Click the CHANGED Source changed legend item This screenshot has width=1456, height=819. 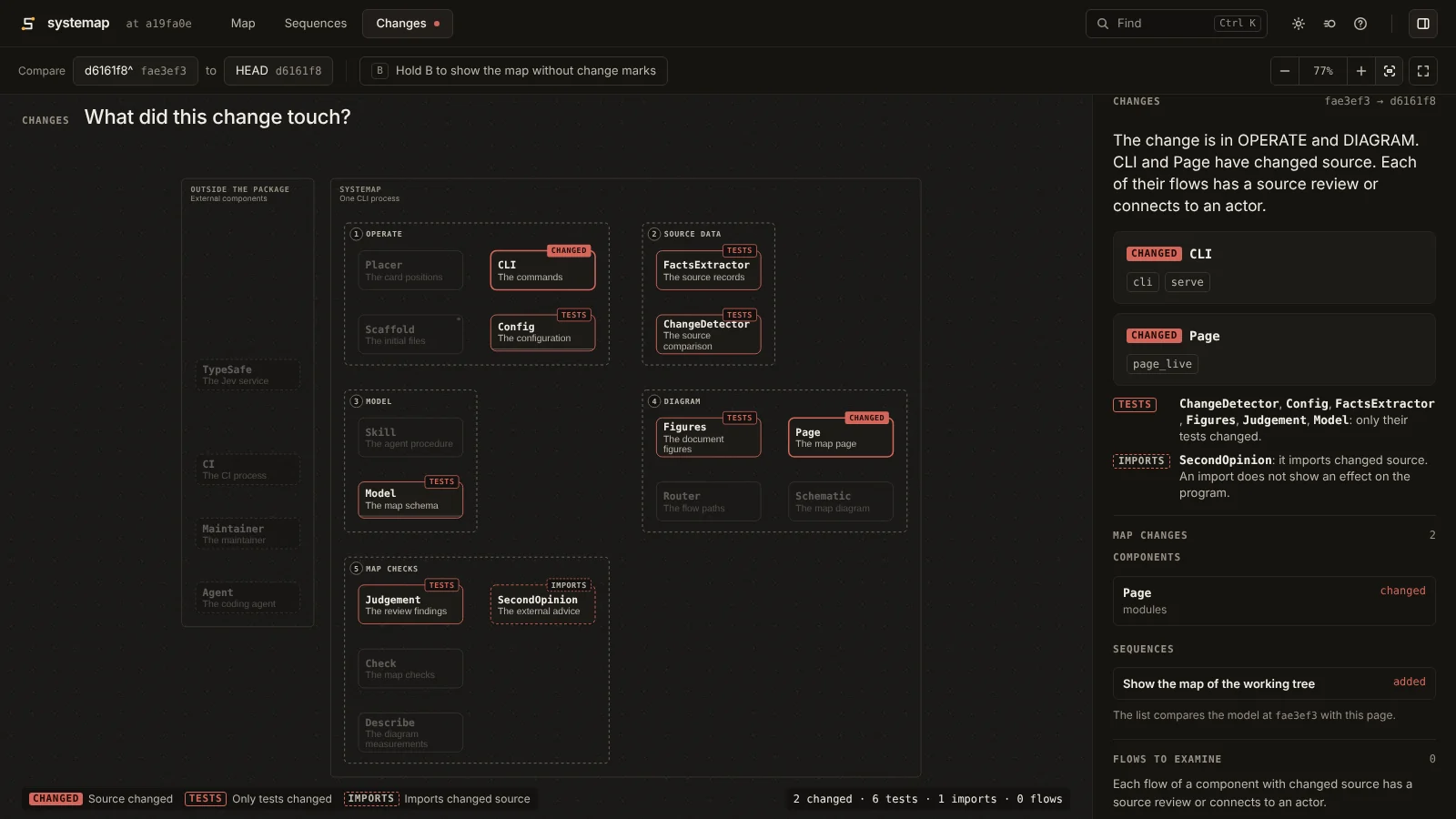pos(101,799)
